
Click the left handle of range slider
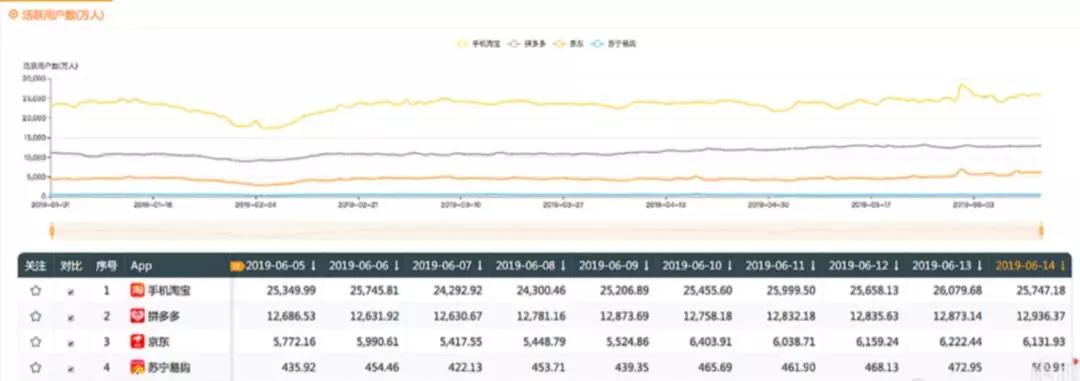tap(50, 230)
